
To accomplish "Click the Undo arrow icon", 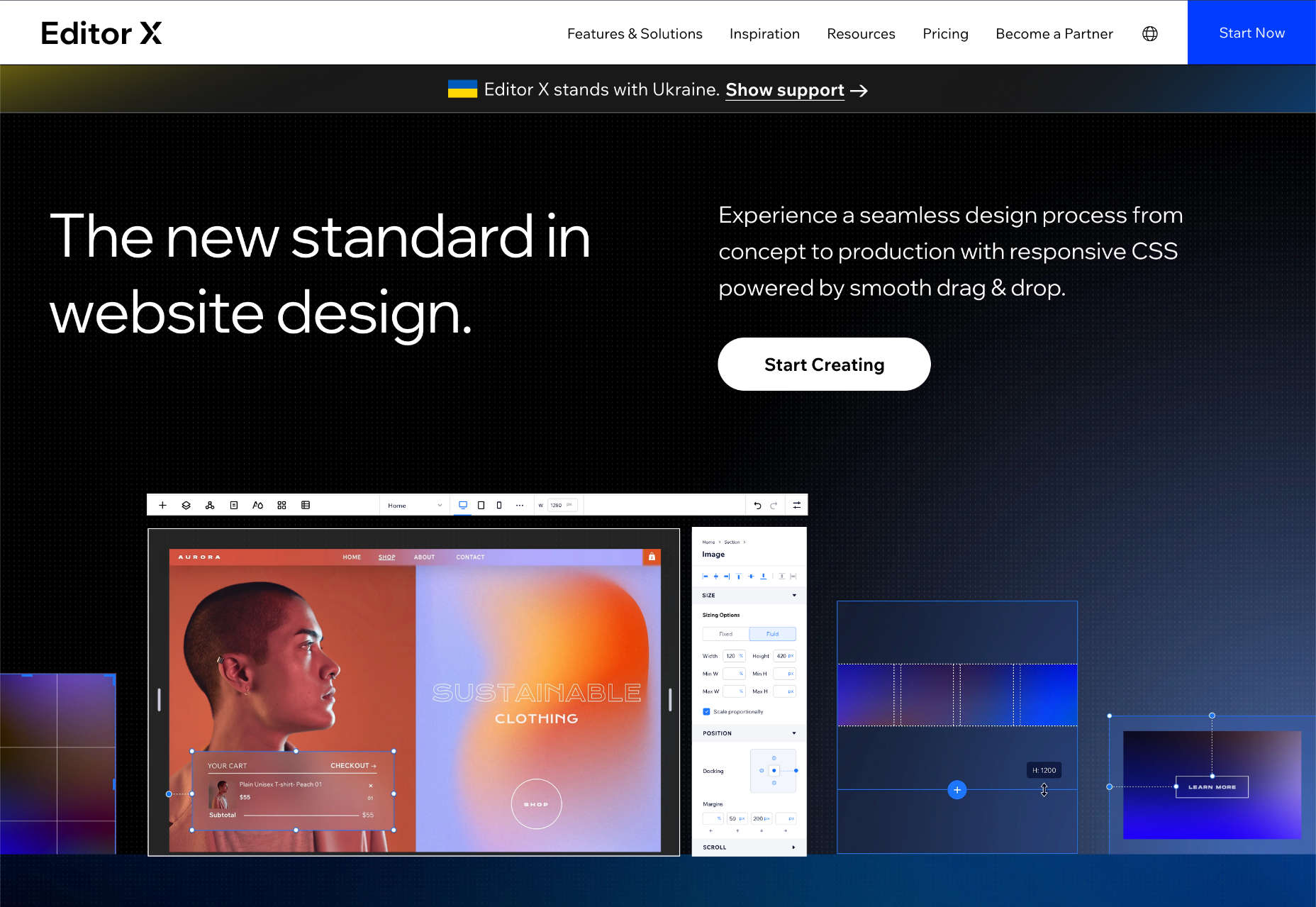I will click(757, 506).
